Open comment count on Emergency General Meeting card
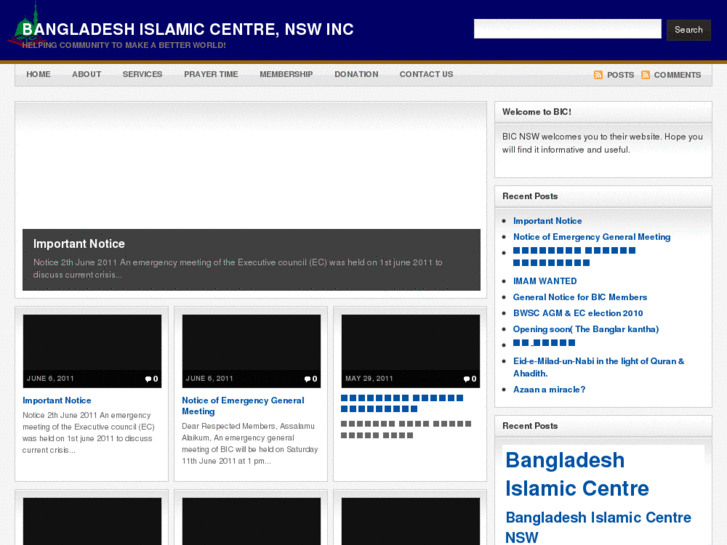727x545 pixels. (311, 379)
